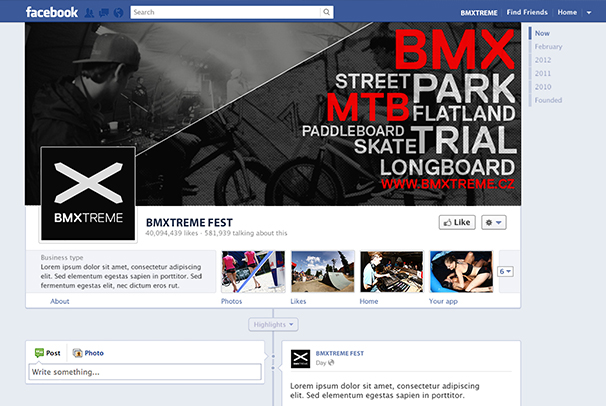Click the Write something text box
The width and height of the screenshot is (606, 406).
coord(145,372)
